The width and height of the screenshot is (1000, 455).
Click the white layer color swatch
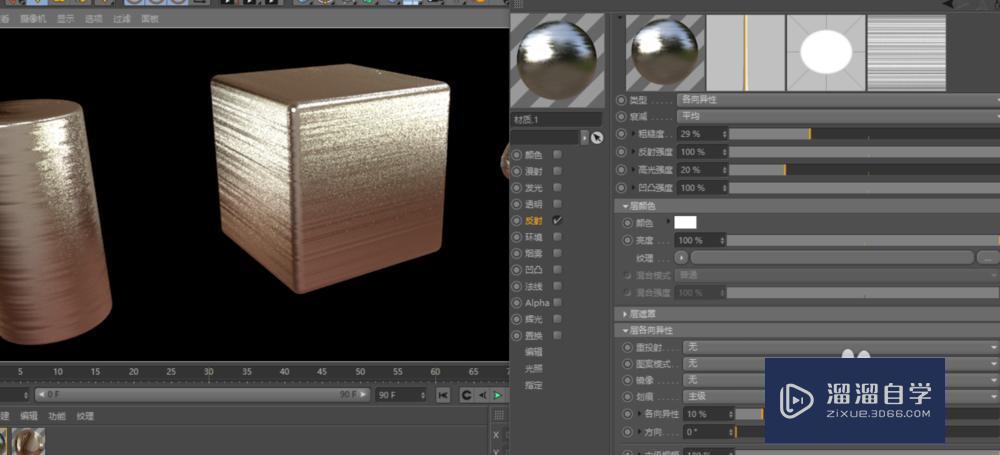(x=685, y=222)
